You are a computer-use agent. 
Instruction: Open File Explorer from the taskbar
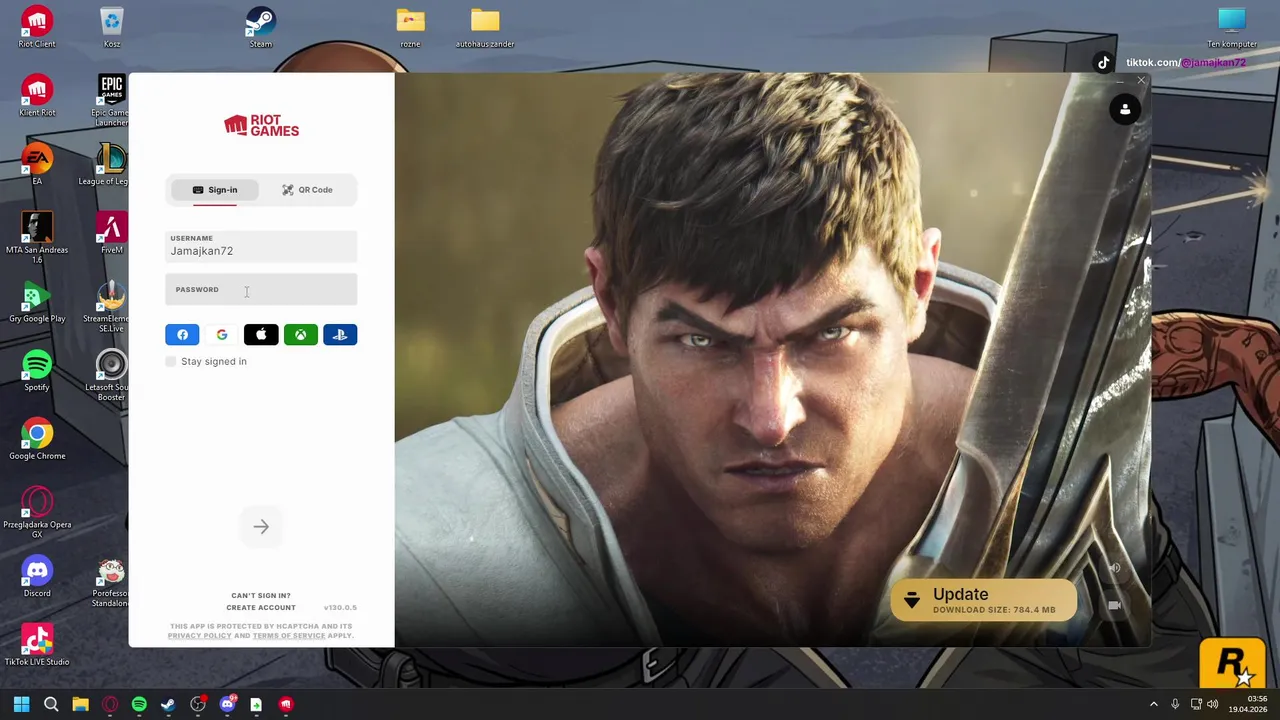pyautogui.click(x=80, y=704)
